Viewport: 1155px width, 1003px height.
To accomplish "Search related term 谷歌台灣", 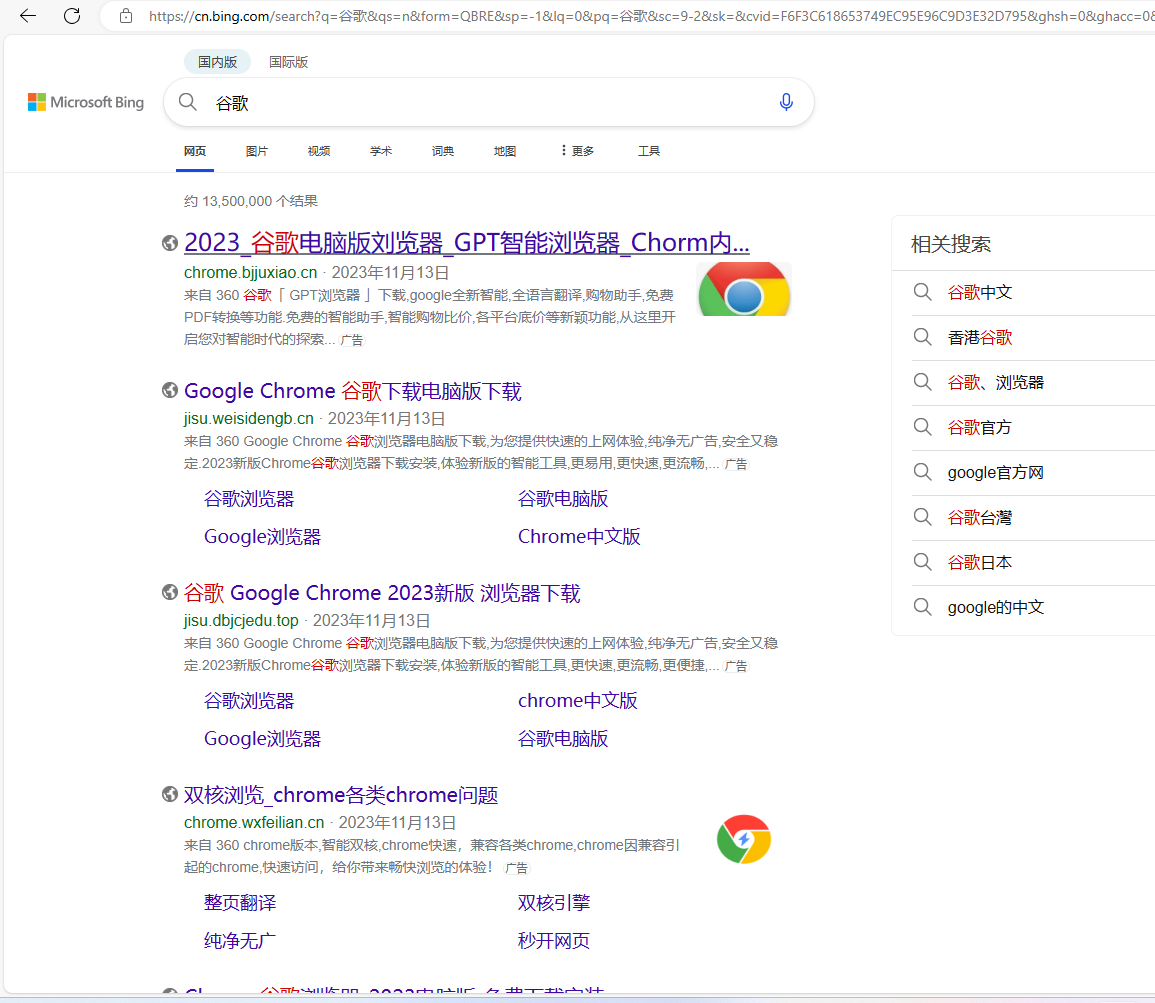I will point(980,518).
